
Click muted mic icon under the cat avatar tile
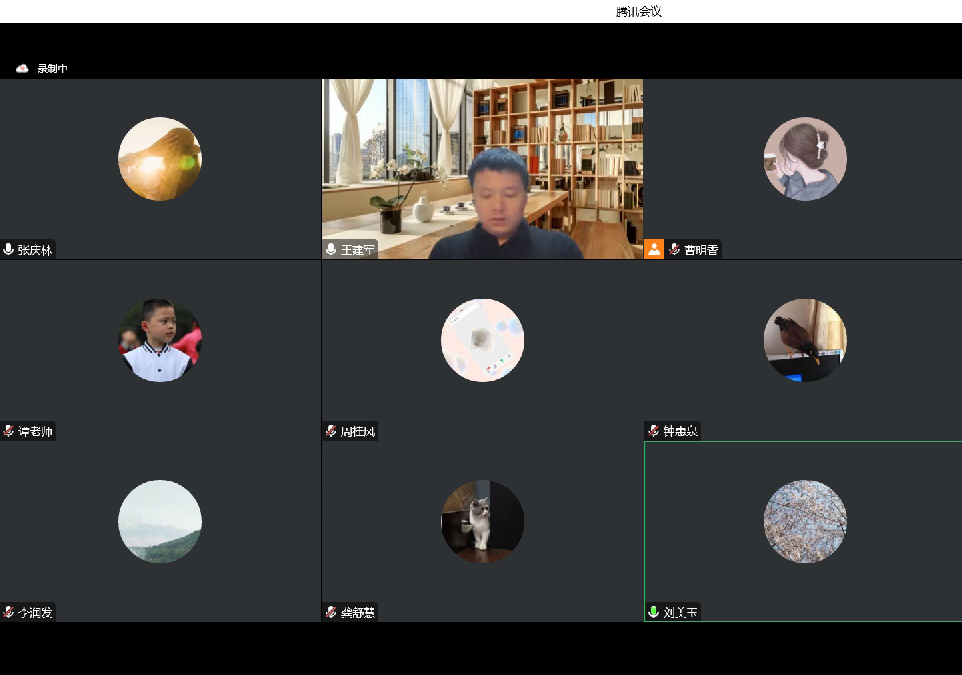tap(331, 612)
